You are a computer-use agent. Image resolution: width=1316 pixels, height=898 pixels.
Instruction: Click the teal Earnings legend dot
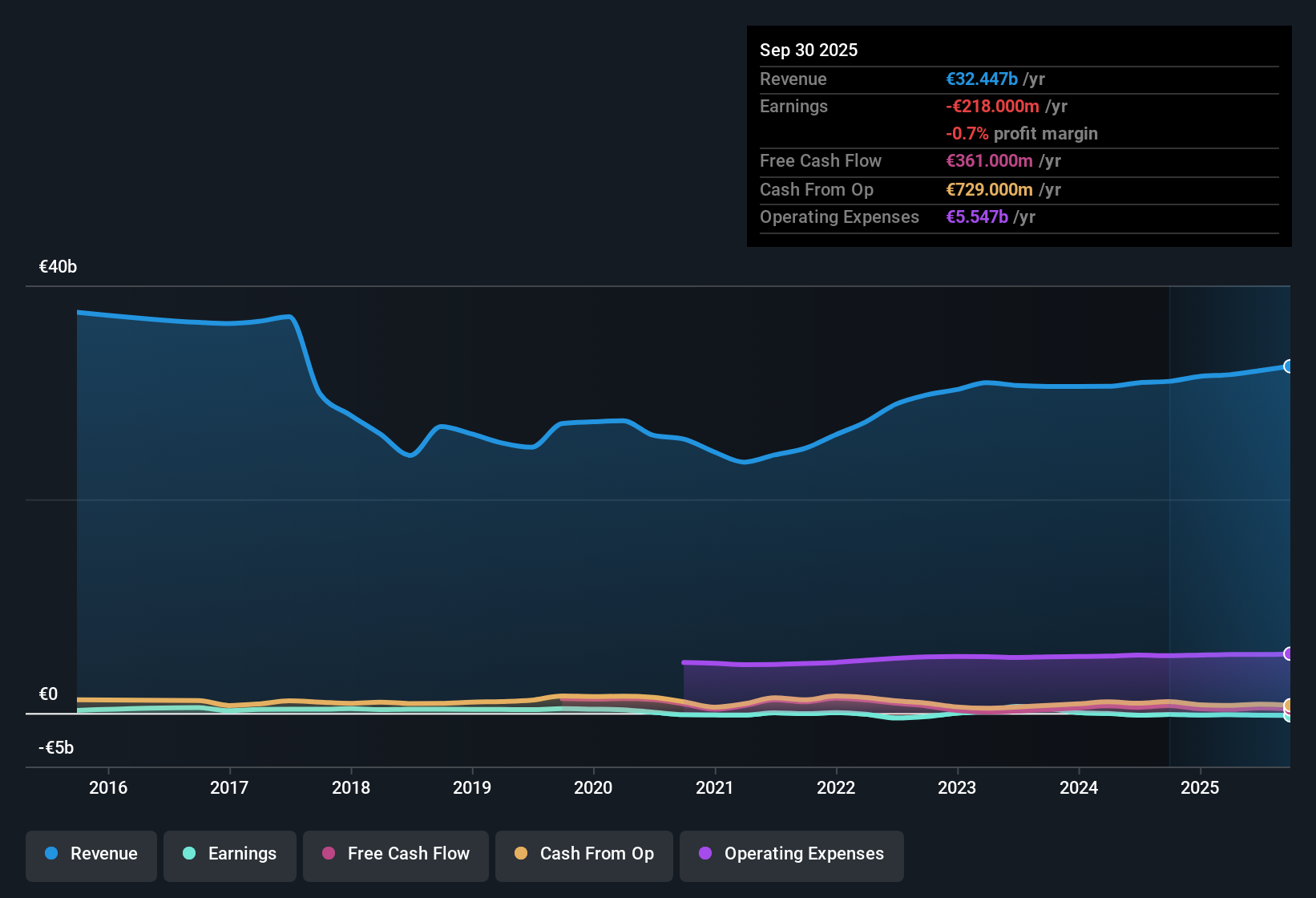pyautogui.click(x=189, y=853)
